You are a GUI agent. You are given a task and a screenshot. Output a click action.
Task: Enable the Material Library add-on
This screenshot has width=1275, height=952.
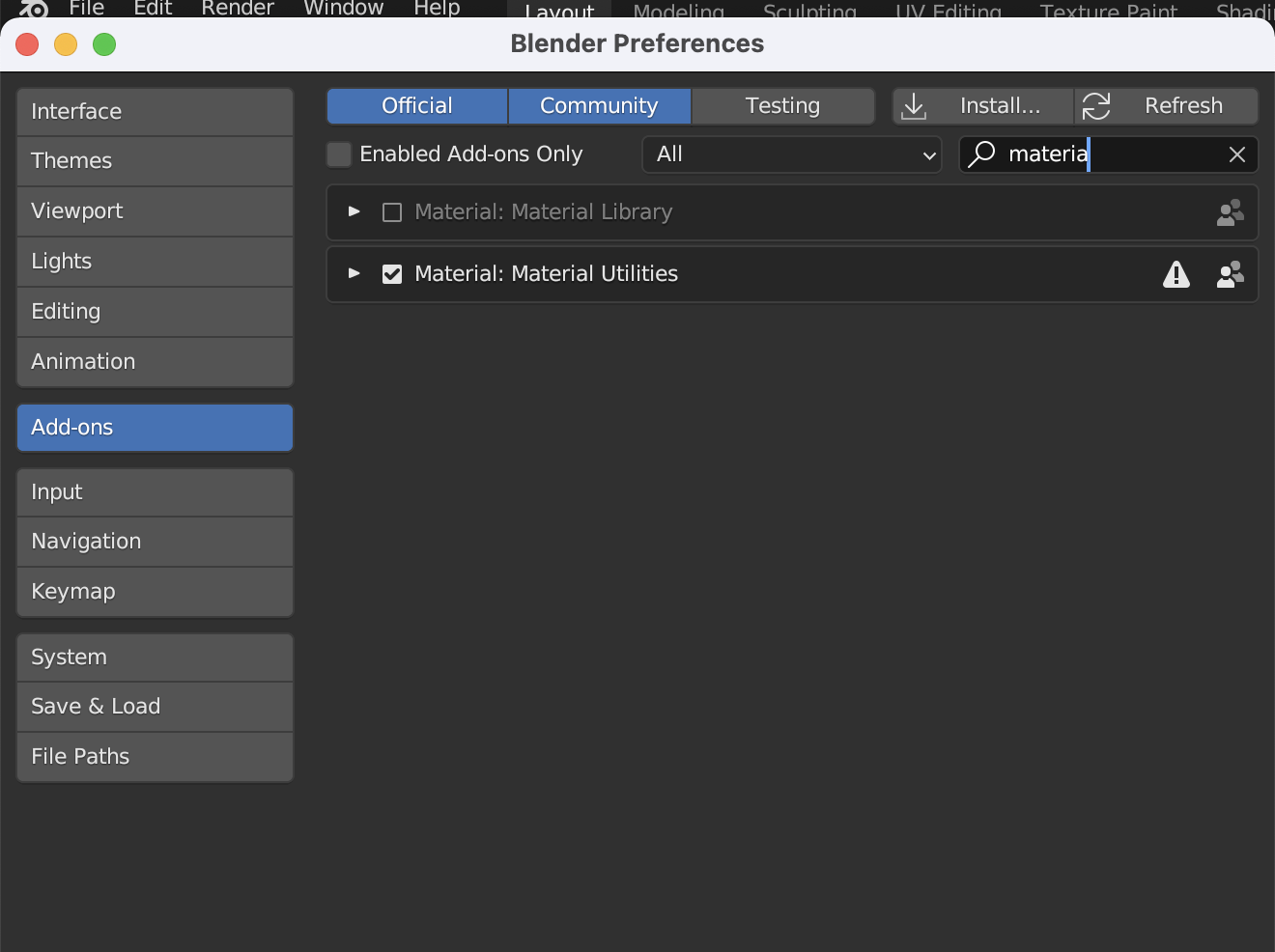(x=391, y=212)
